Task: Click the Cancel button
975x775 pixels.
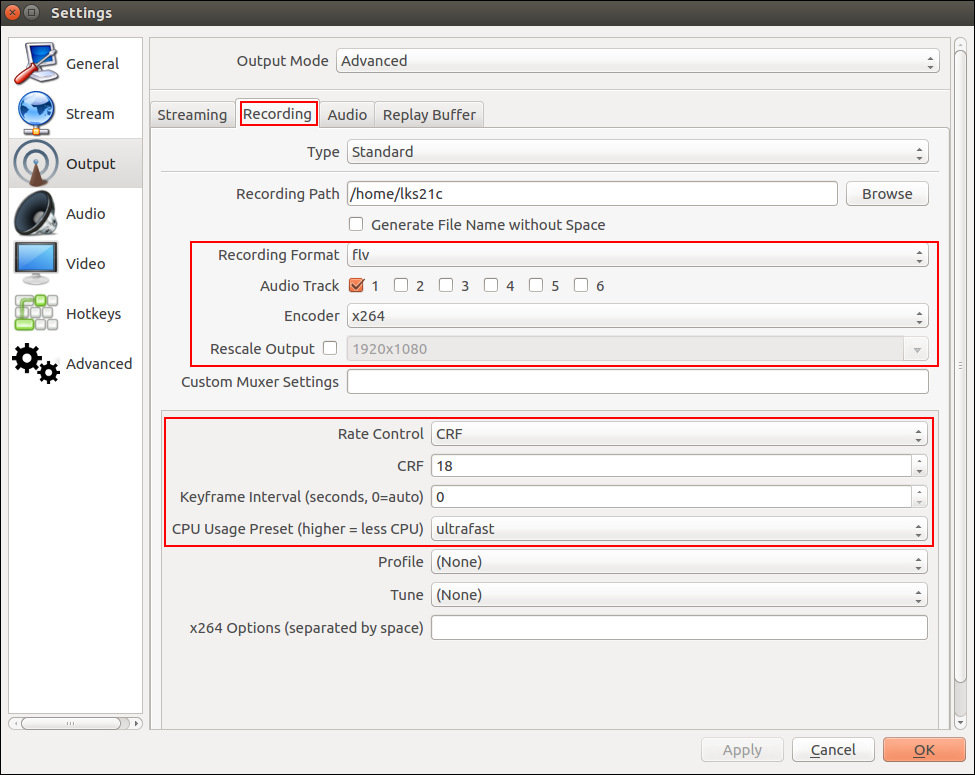Action: [x=833, y=750]
